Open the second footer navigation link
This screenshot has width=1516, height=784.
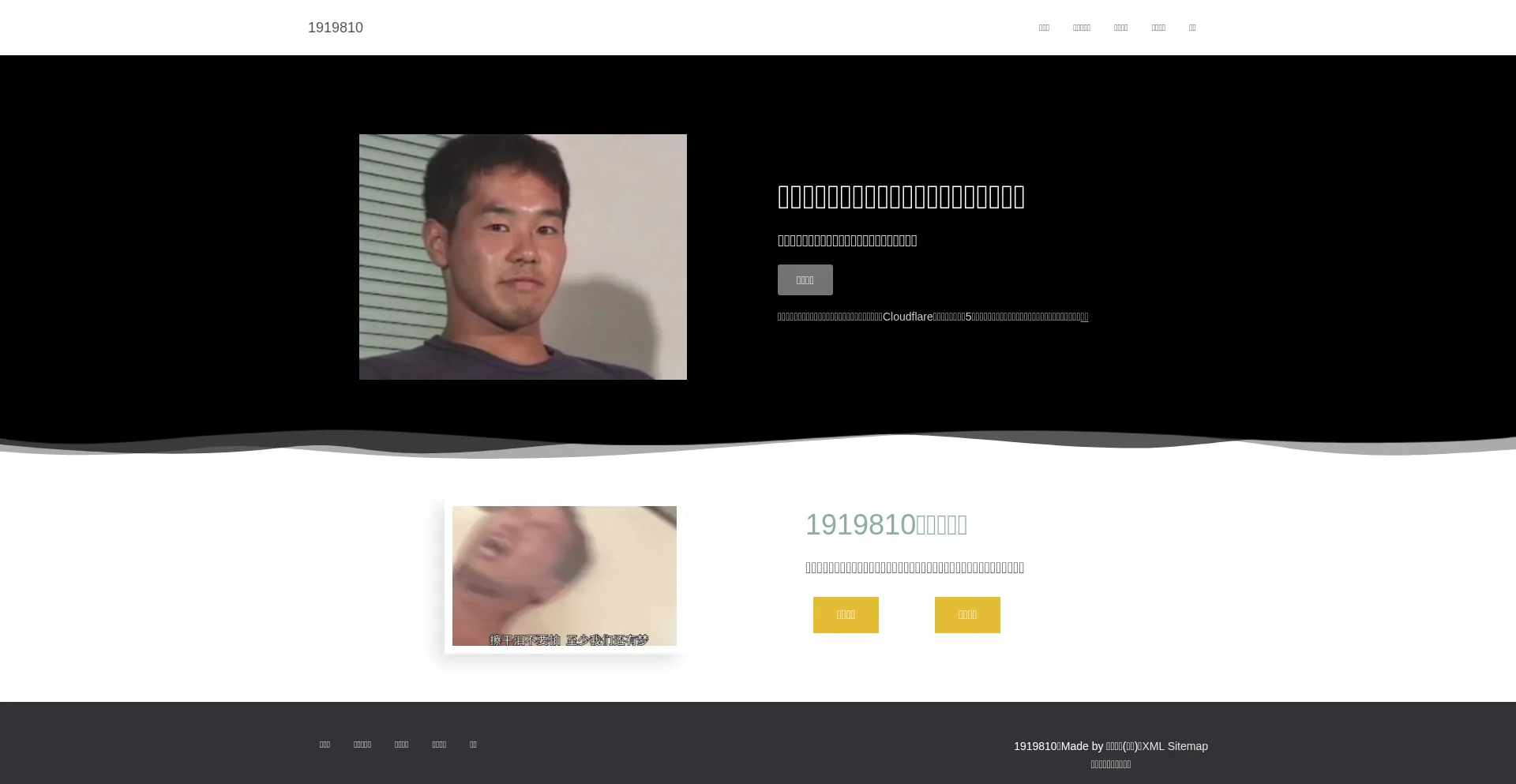[362, 745]
